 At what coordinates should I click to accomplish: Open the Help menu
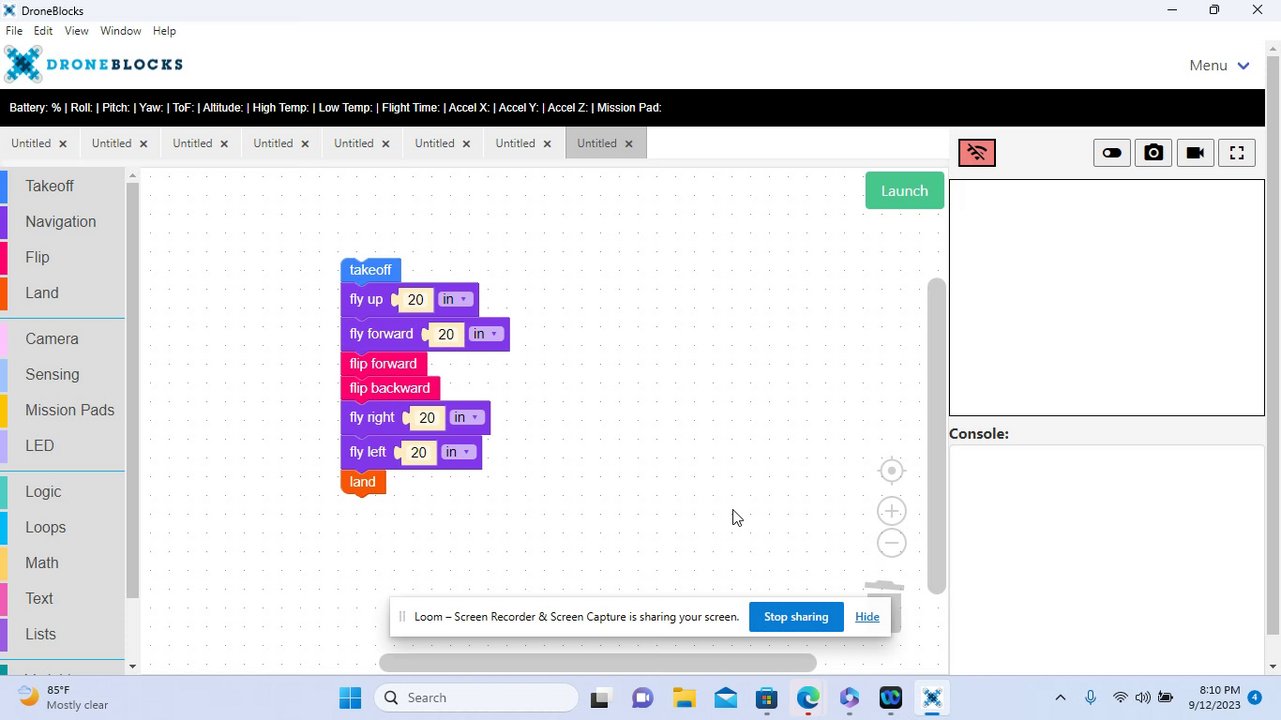point(164,31)
